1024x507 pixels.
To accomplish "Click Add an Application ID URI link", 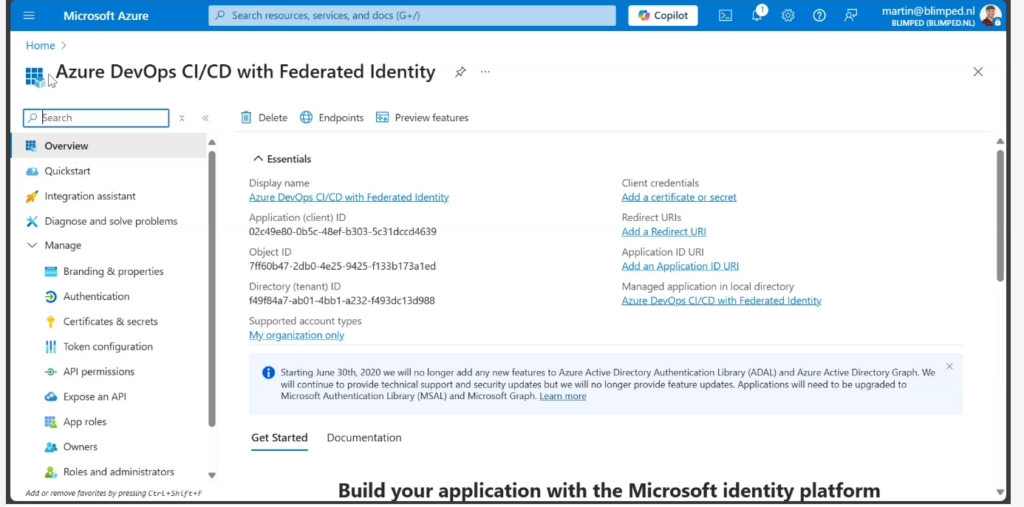I will coord(680,267).
